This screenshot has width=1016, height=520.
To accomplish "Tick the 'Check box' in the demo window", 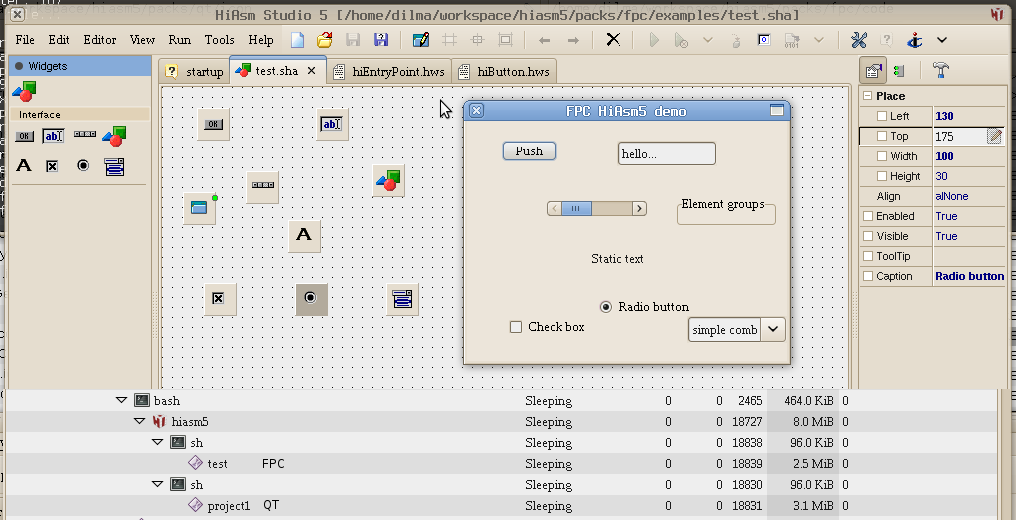I will 516,327.
